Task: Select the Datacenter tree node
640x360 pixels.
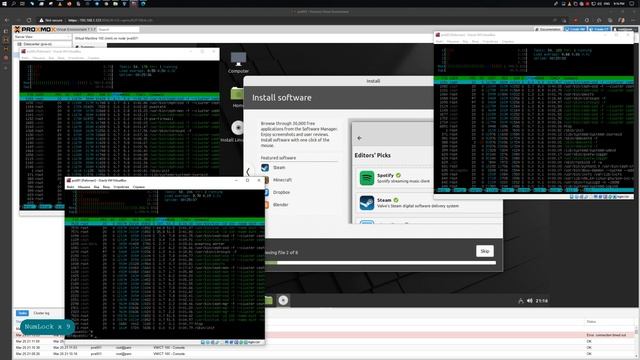Action: pyautogui.click(x=35, y=44)
